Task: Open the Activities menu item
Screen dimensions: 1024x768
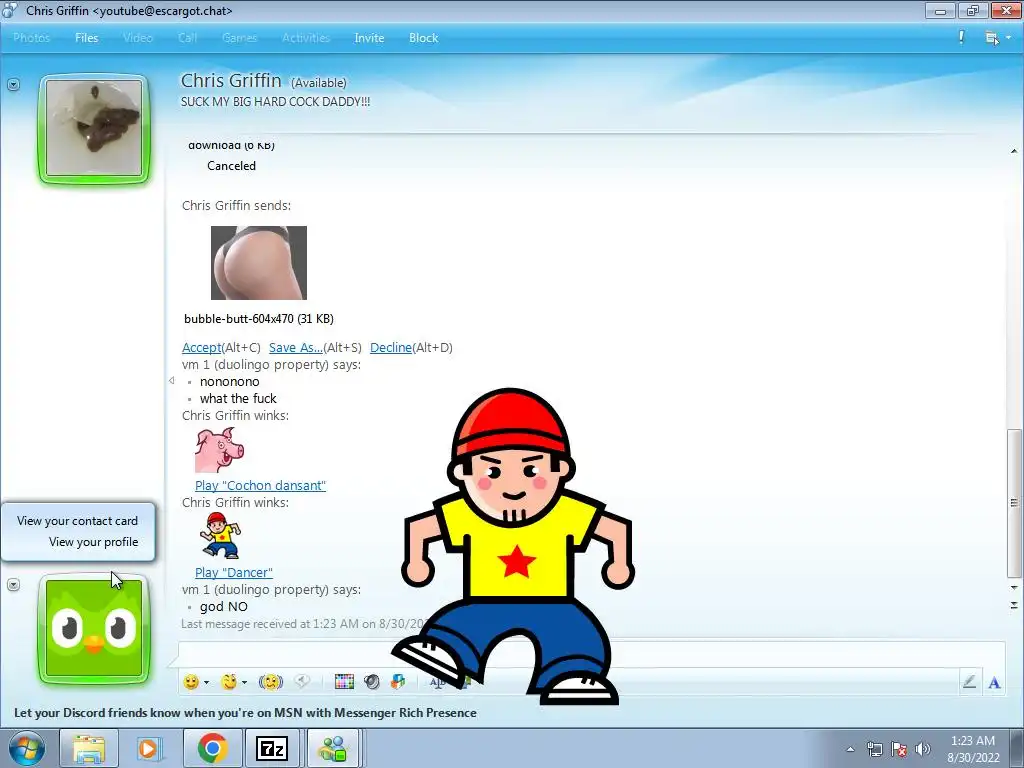Action: coord(306,38)
